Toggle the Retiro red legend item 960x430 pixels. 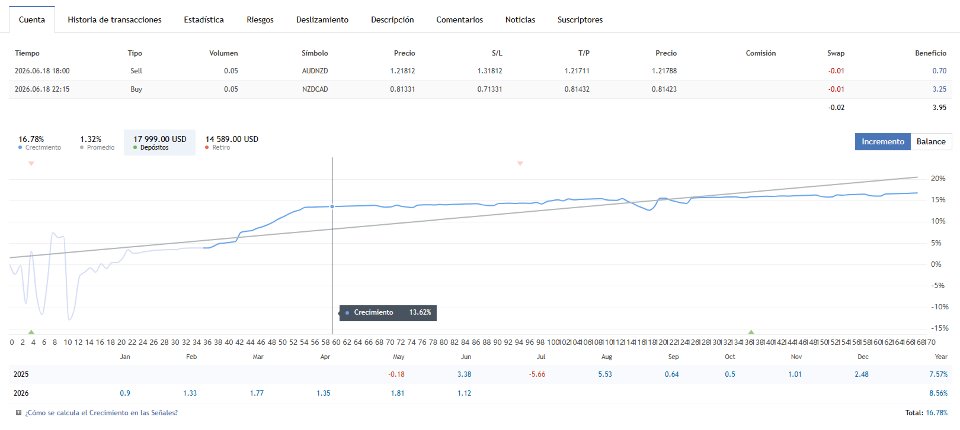click(x=231, y=143)
